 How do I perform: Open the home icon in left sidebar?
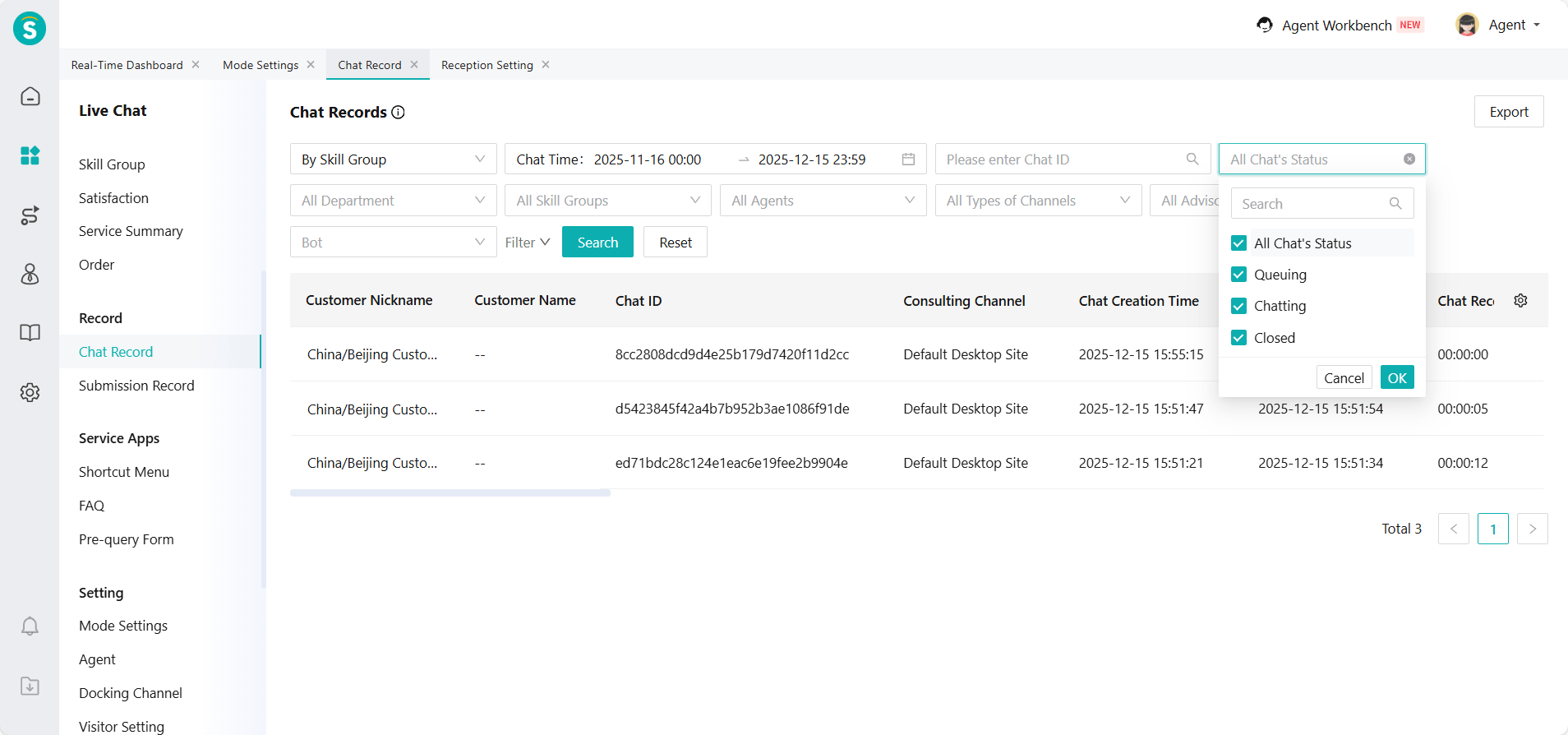coord(30,96)
